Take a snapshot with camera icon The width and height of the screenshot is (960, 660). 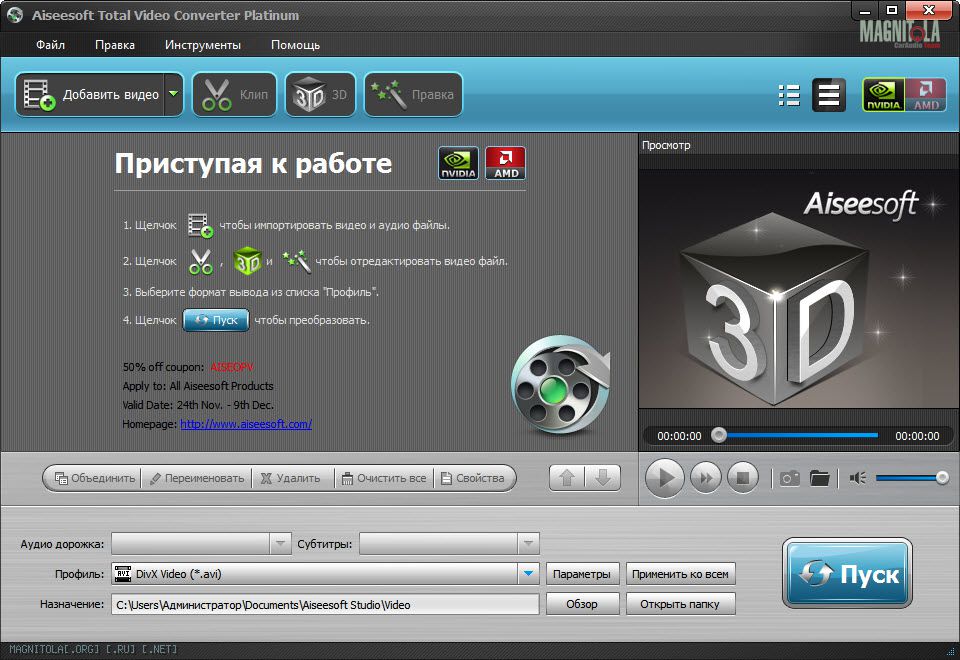[x=790, y=478]
